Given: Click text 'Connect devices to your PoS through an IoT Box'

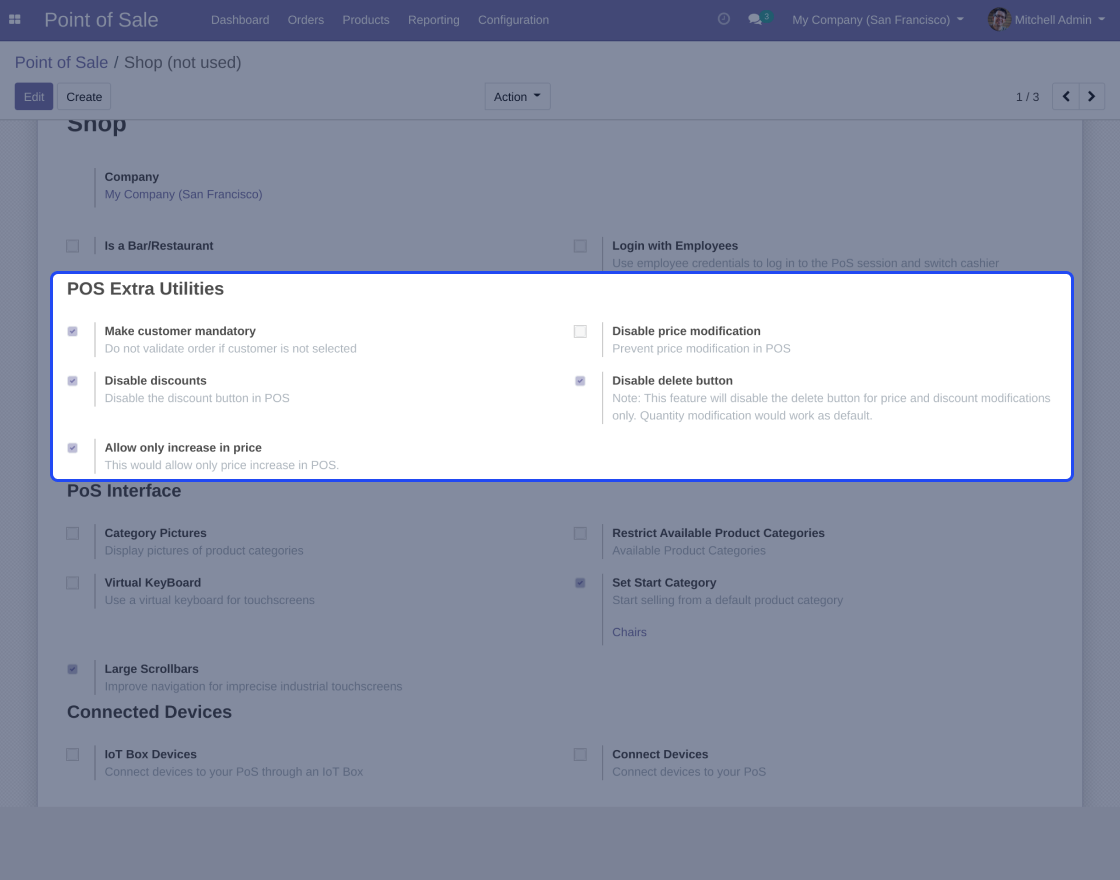Looking at the screenshot, I should point(234,771).
